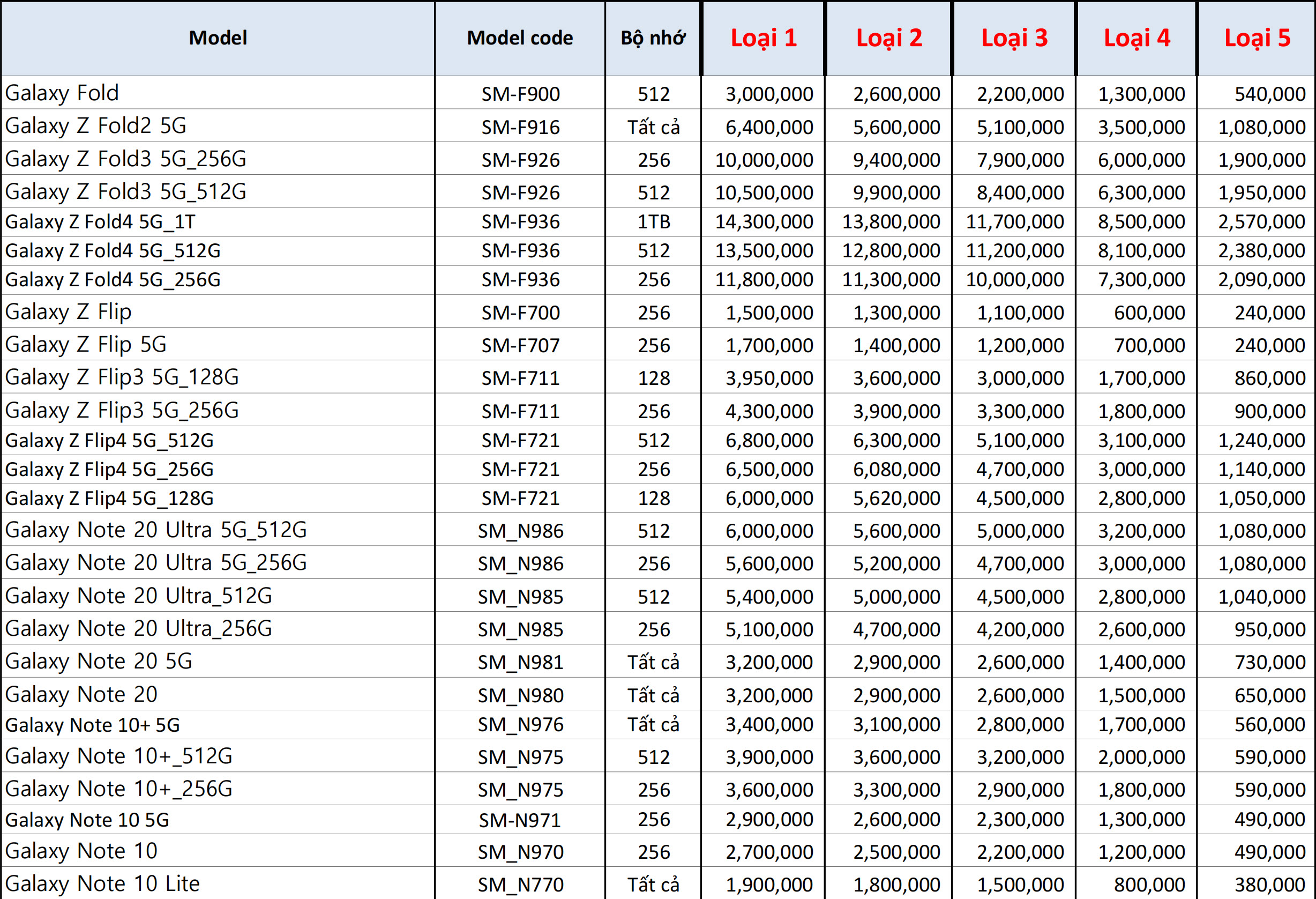The height and width of the screenshot is (899, 1316).
Task: Select the 14,300,000 price cell
Action: pyautogui.click(x=764, y=222)
